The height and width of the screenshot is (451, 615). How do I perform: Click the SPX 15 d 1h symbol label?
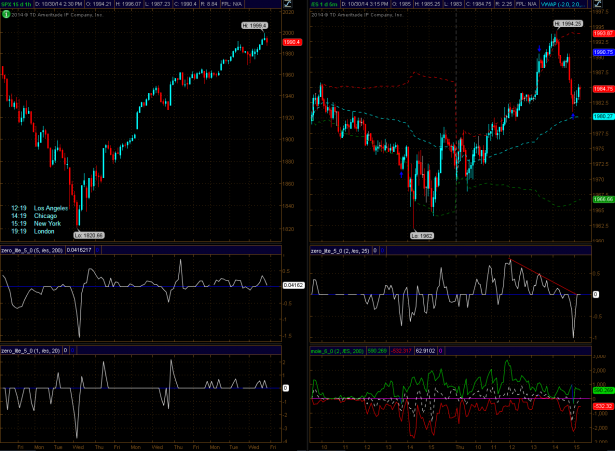coord(17,5)
